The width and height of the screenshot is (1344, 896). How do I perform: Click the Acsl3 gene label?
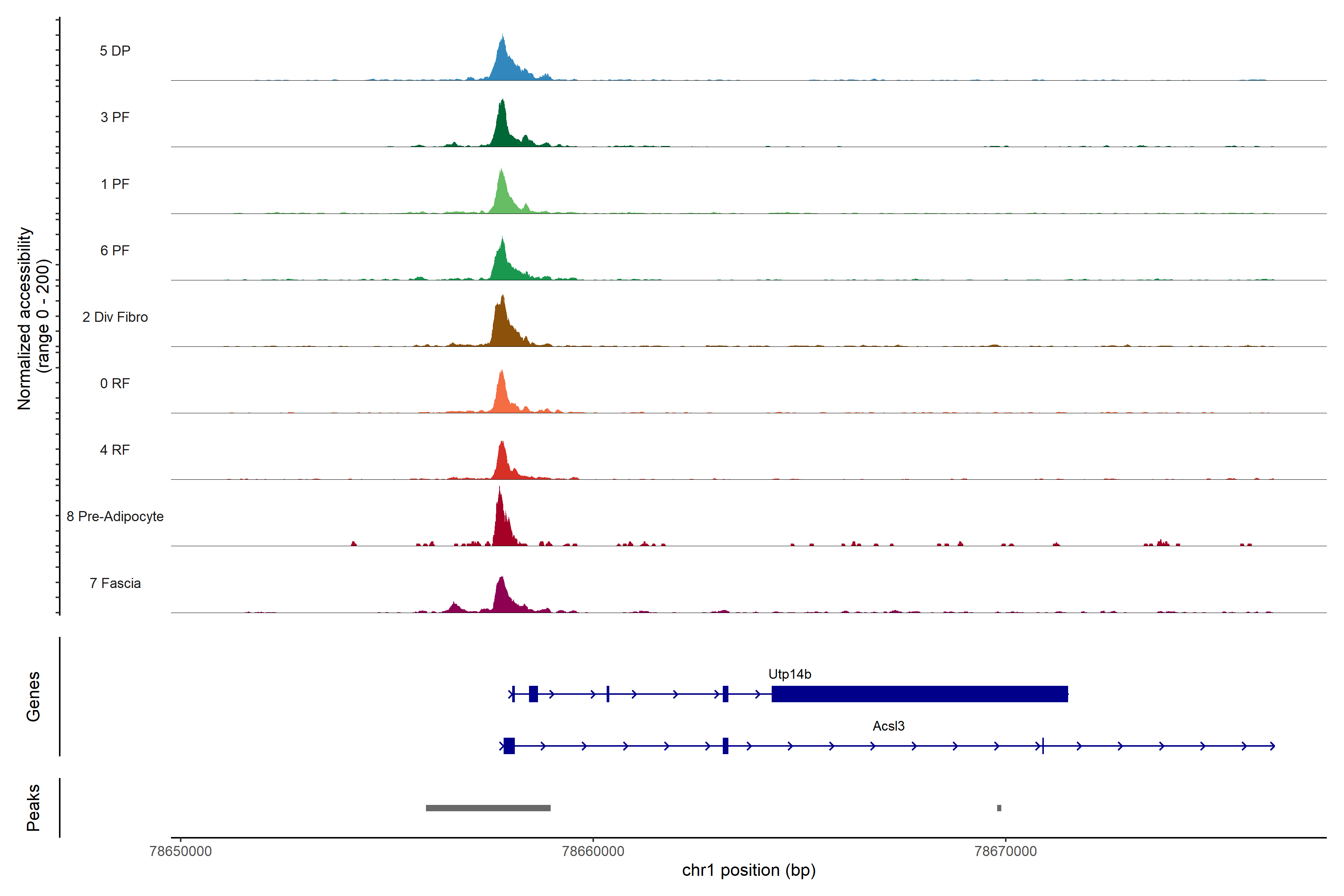888,726
